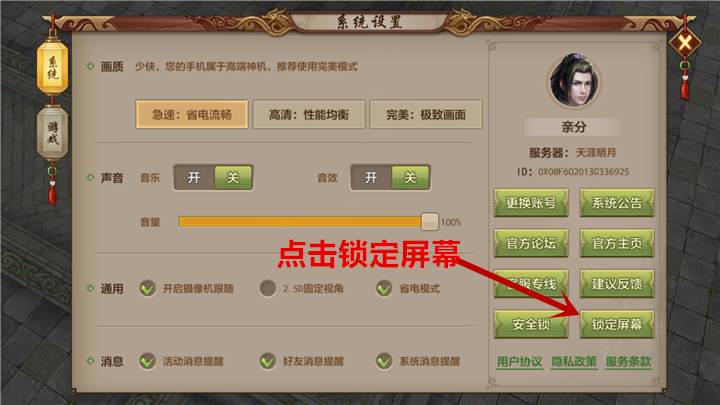This screenshot has width=720, height=405.
Task: Toggle 开启摄像机跟随 checkbox
Action: pyautogui.click(x=147, y=288)
